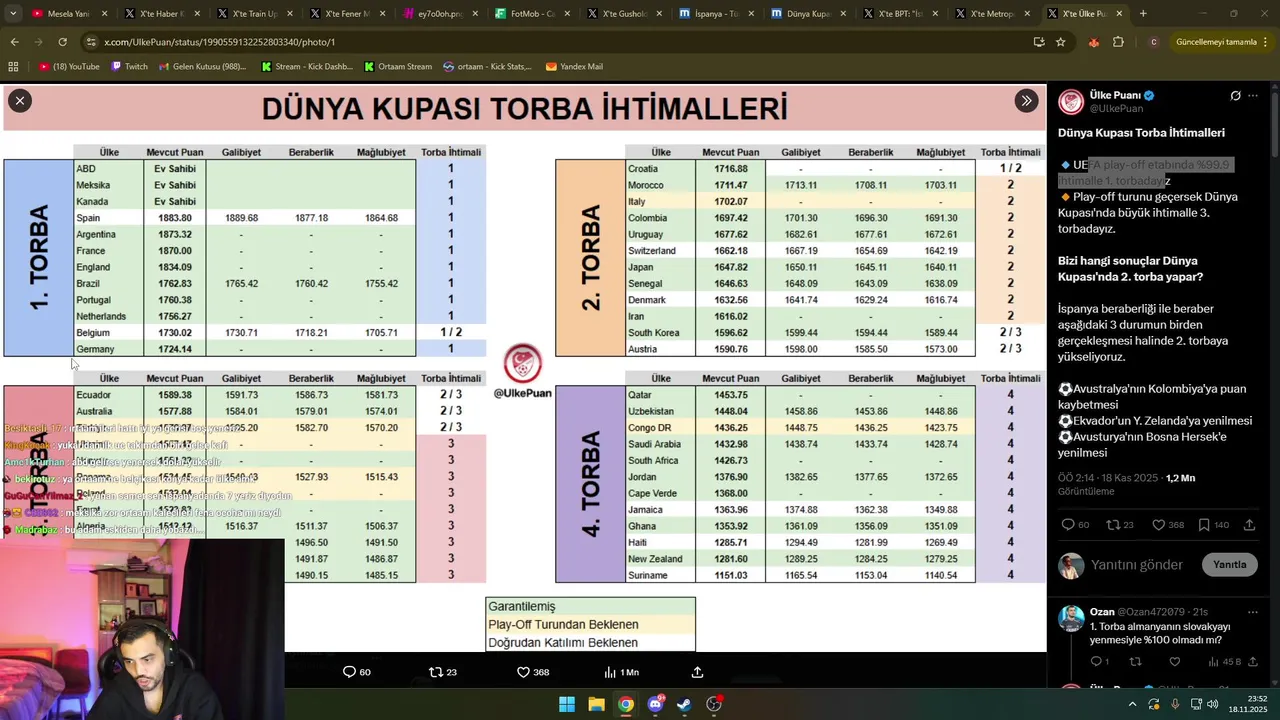The height and width of the screenshot is (720, 1280).
Task: Open the Windows Start menu
Action: tap(567, 704)
